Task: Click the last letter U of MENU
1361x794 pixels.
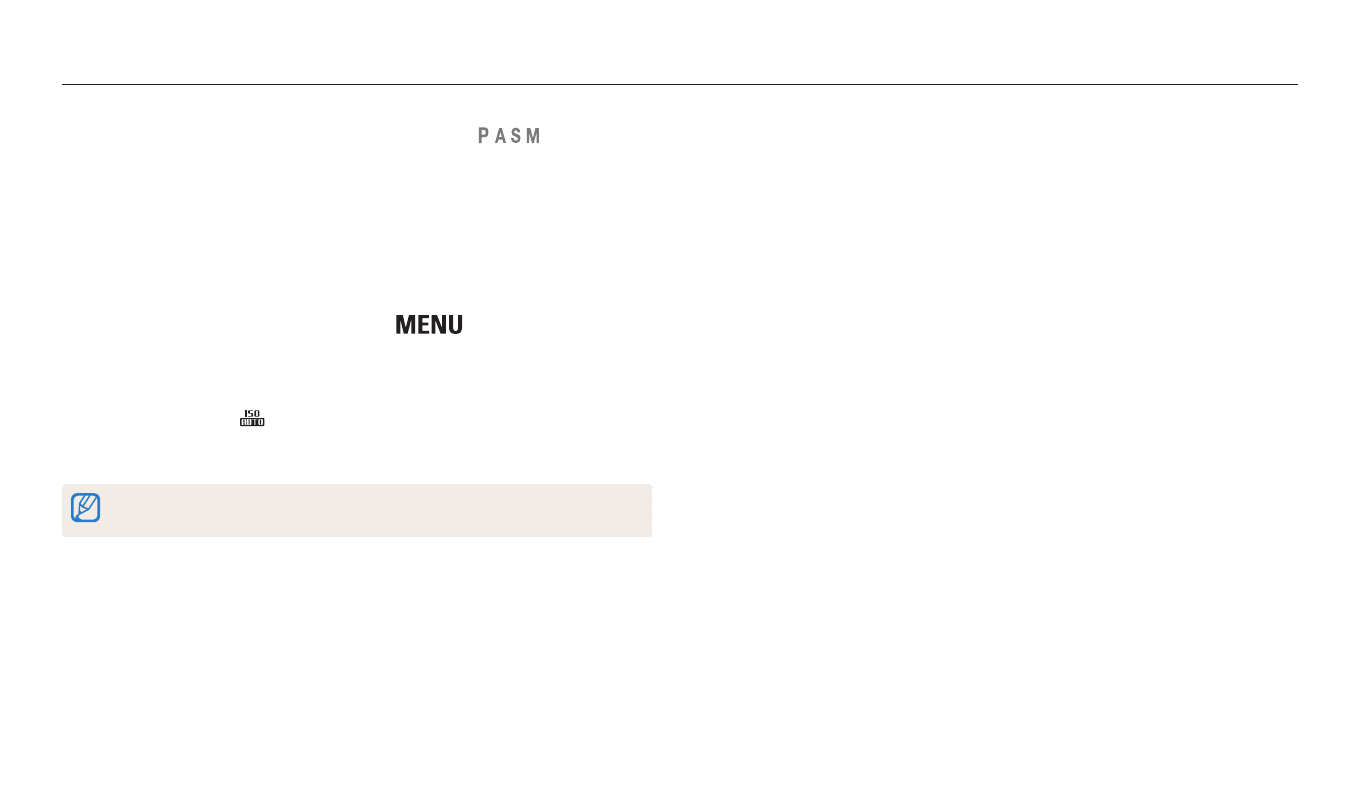Action: point(454,325)
